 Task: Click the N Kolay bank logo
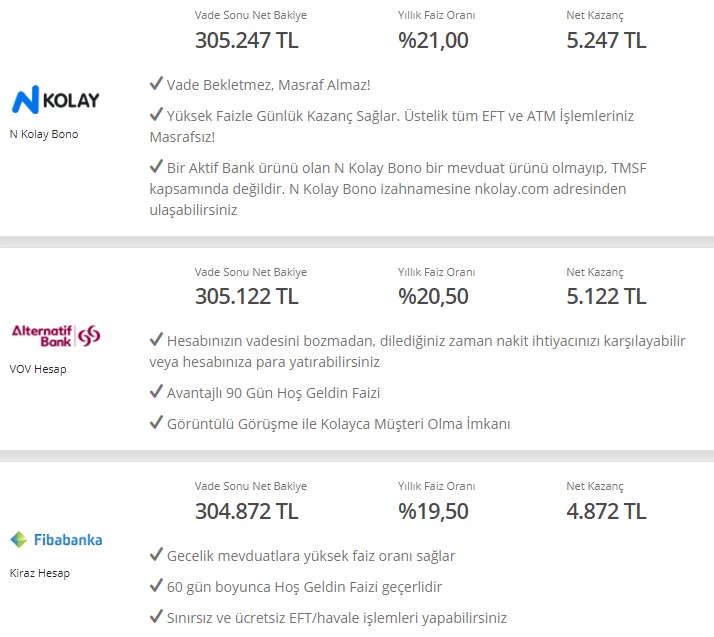[x=56, y=99]
